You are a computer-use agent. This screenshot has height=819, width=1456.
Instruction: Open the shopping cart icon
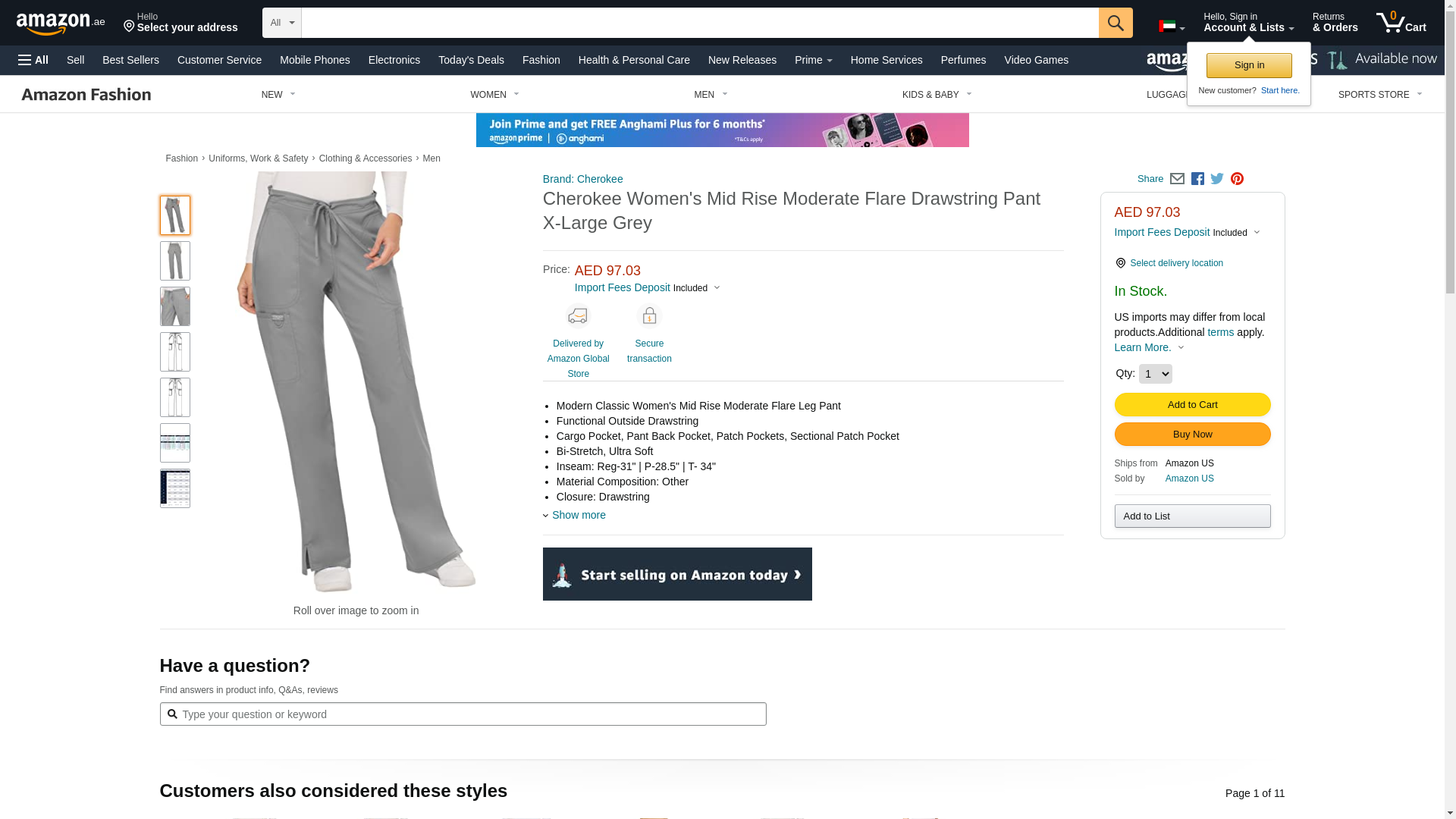click(x=1401, y=23)
